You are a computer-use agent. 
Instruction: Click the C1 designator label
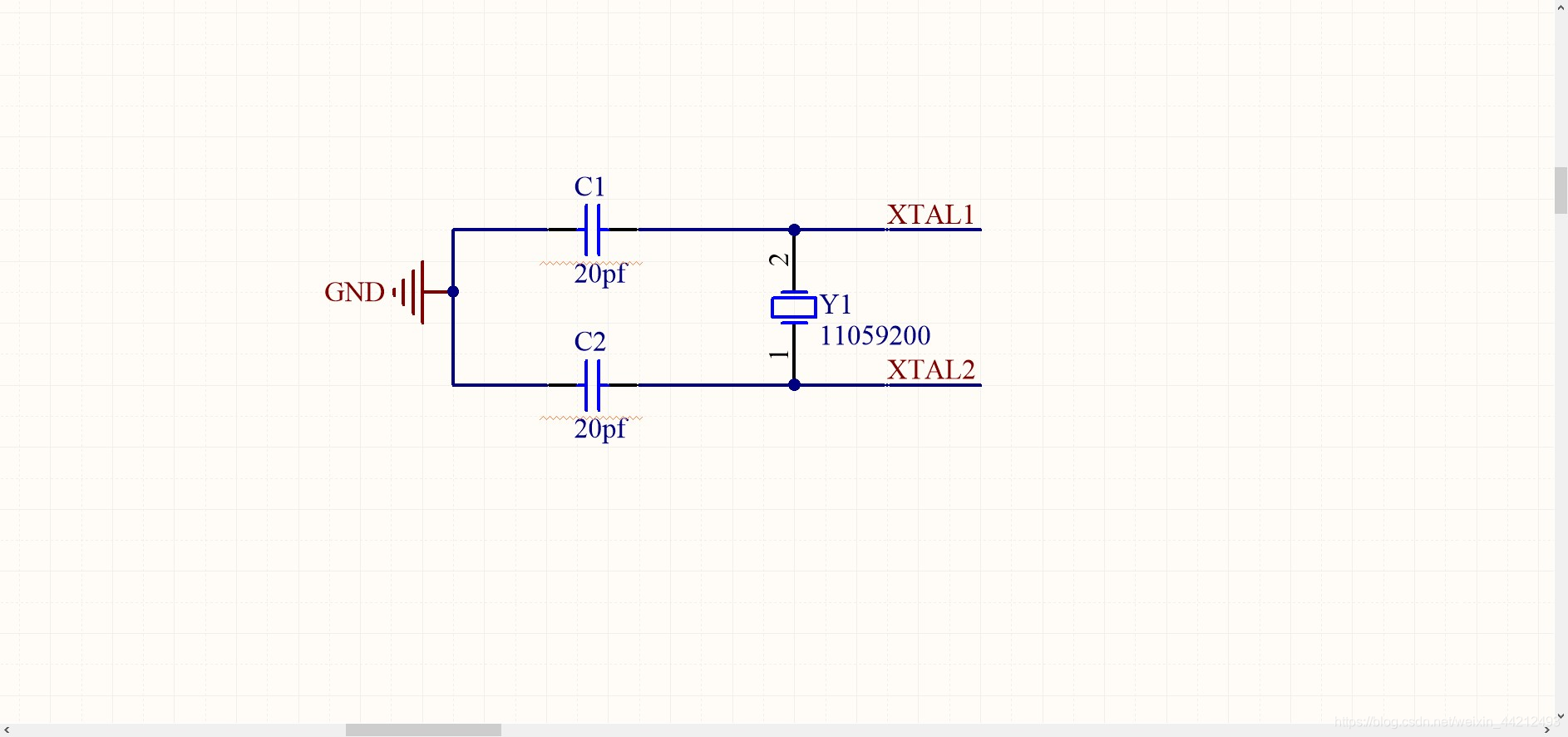coord(589,186)
